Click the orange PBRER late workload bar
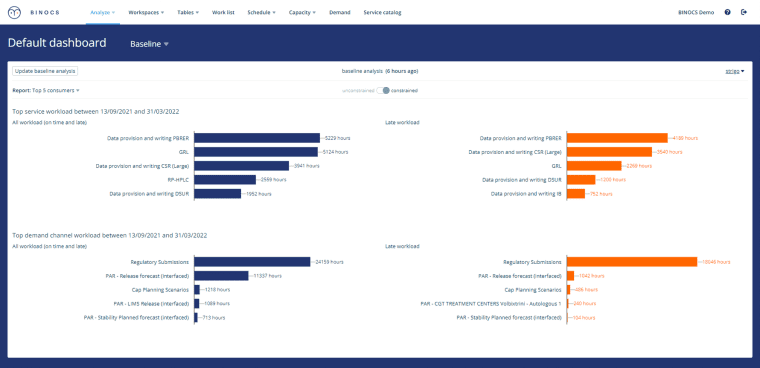The height and width of the screenshot is (368, 760). coord(617,138)
